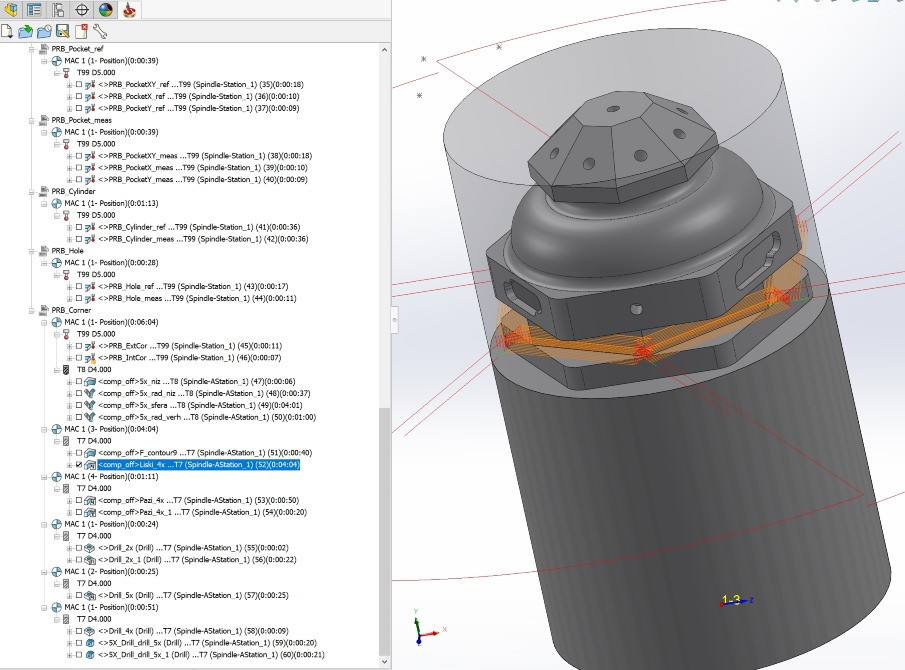Enable checkbox for PRB_Cylinder_ref operation
905x670 pixels.
[x=79, y=227]
